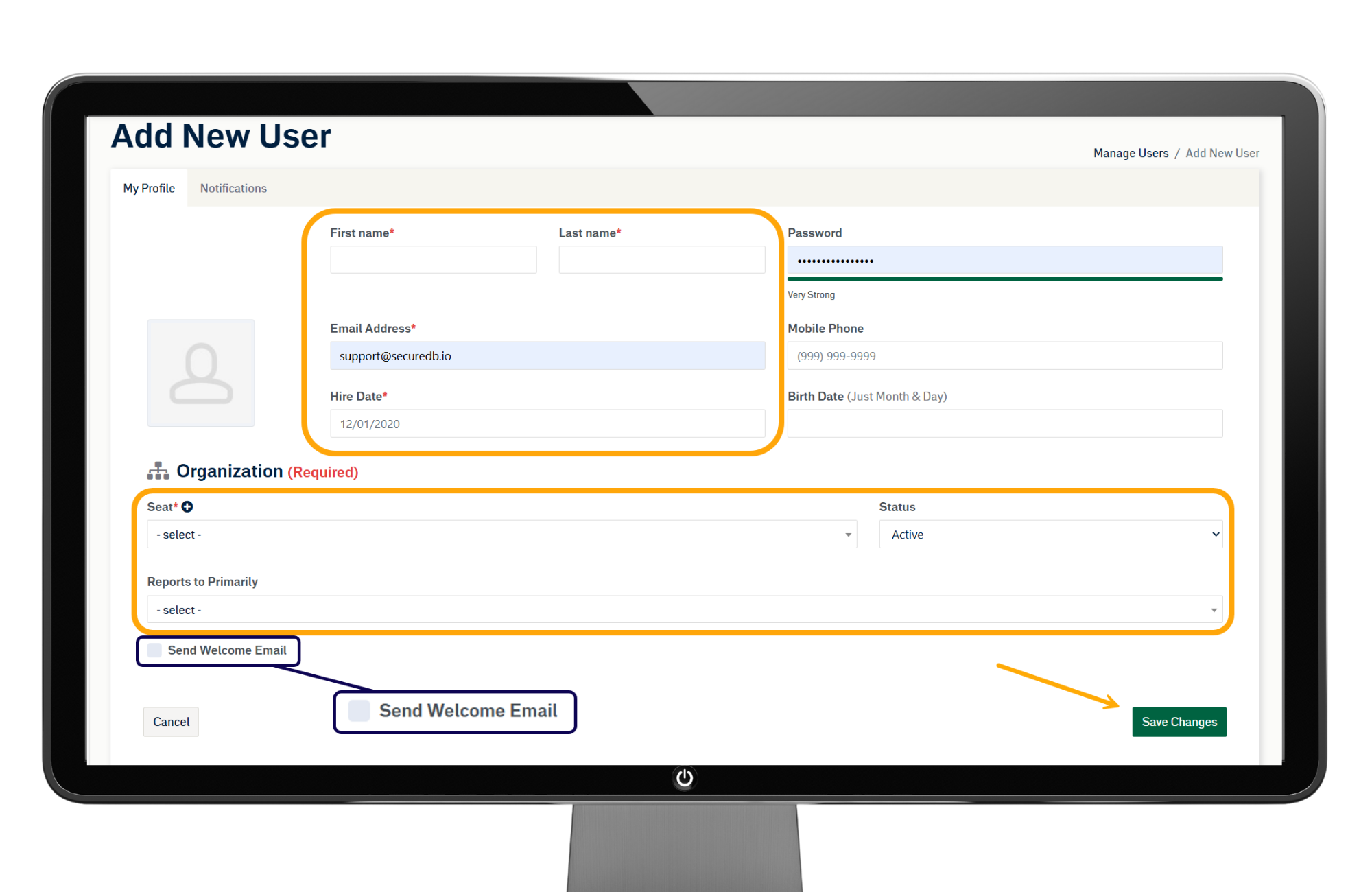Screen dimensions: 1372x892
Task: Click the organization chart icon
Action: coord(158,471)
